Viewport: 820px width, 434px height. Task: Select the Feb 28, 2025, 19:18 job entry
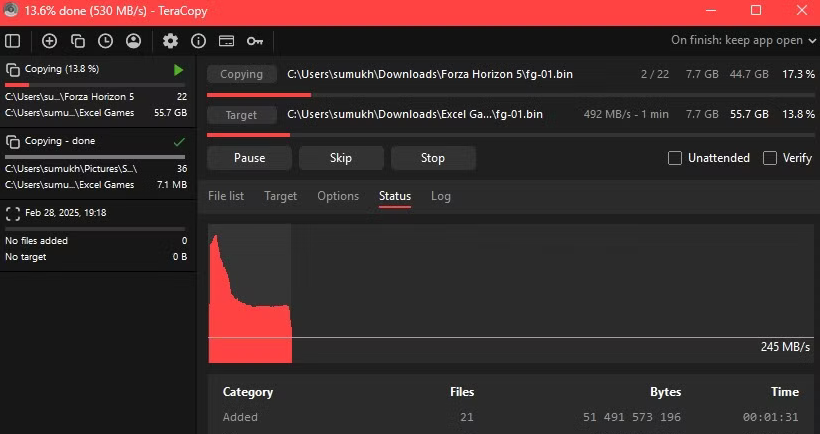click(98, 235)
